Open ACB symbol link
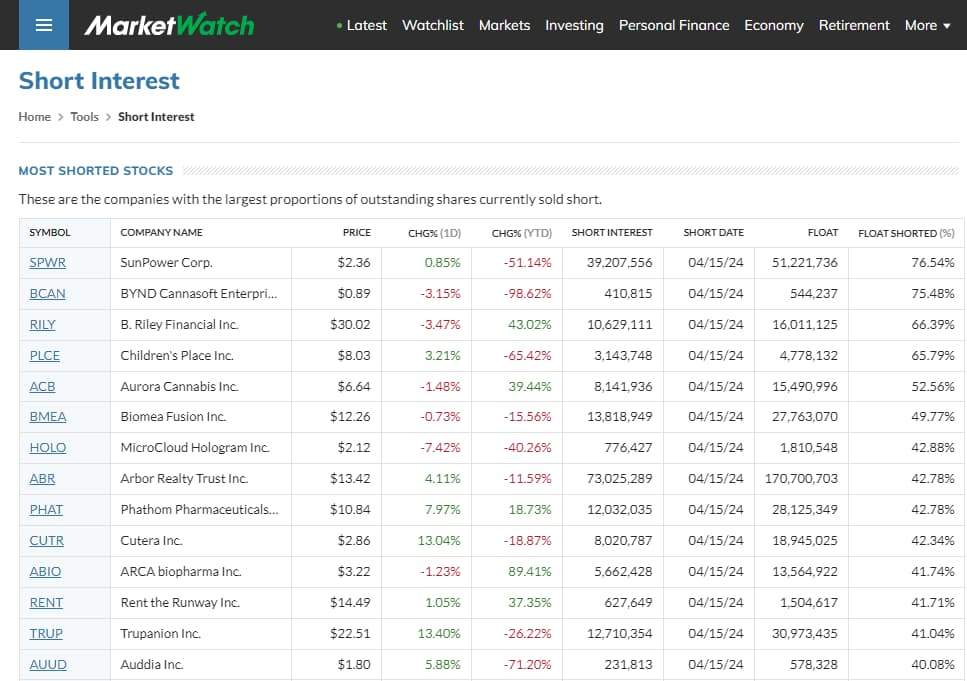This screenshot has height=681, width=967. (x=43, y=386)
